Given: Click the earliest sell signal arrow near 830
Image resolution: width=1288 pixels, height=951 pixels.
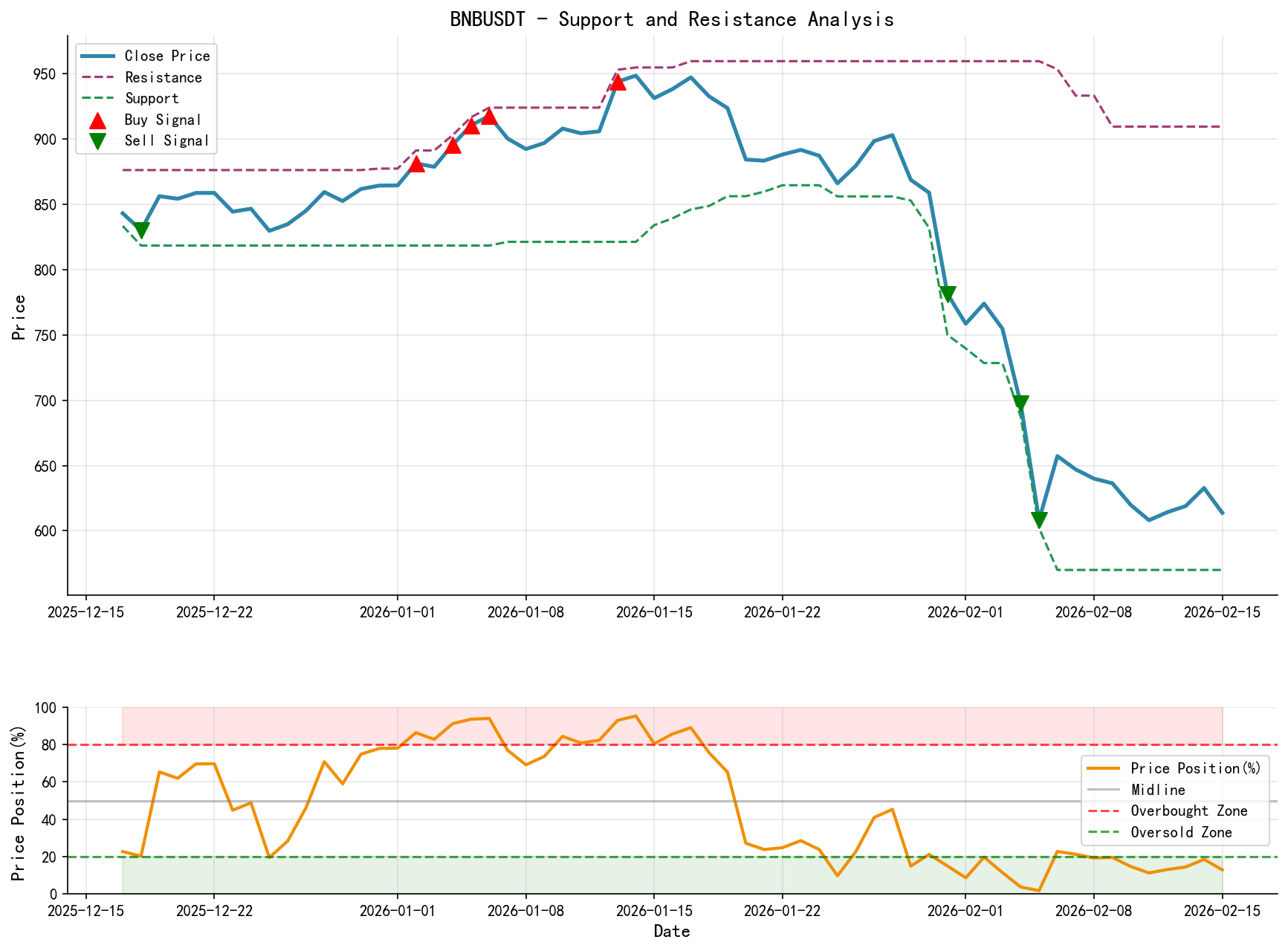Looking at the screenshot, I should (141, 229).
